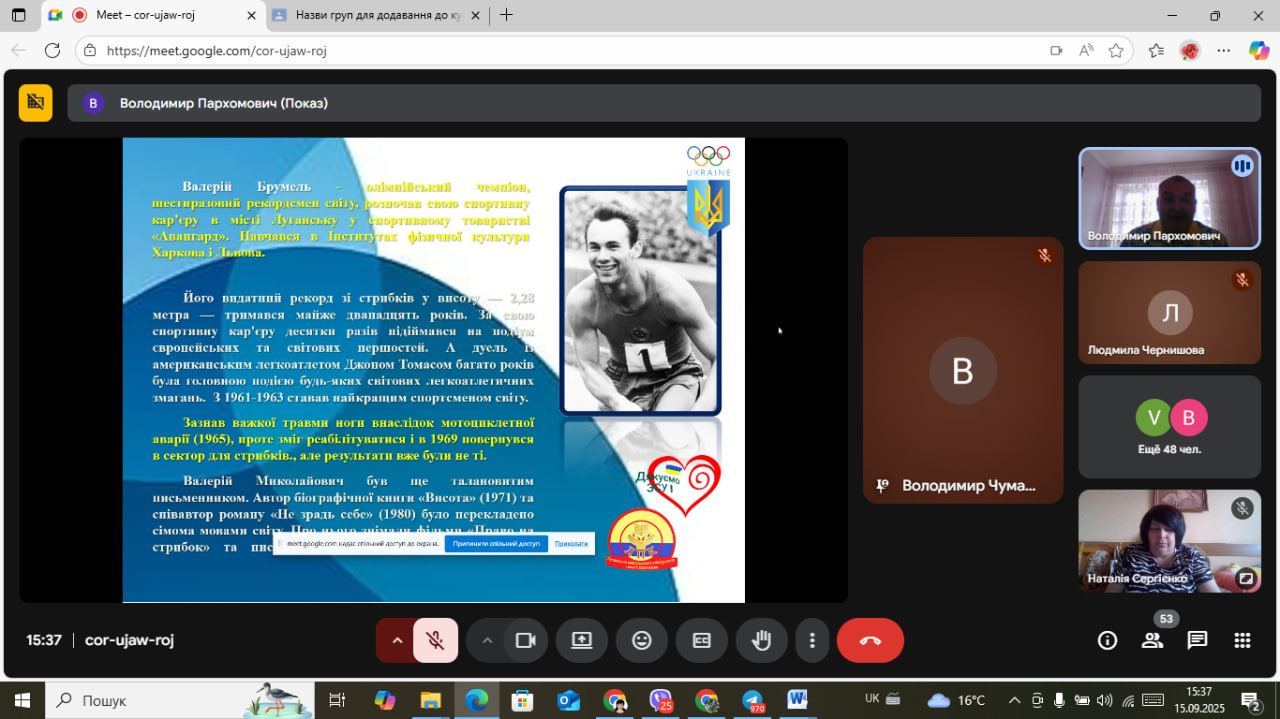The width and height of the screenshot is (1280, 719).
Task: Show the participants list
Action: pyautogui.click(x=1152, y=641)
